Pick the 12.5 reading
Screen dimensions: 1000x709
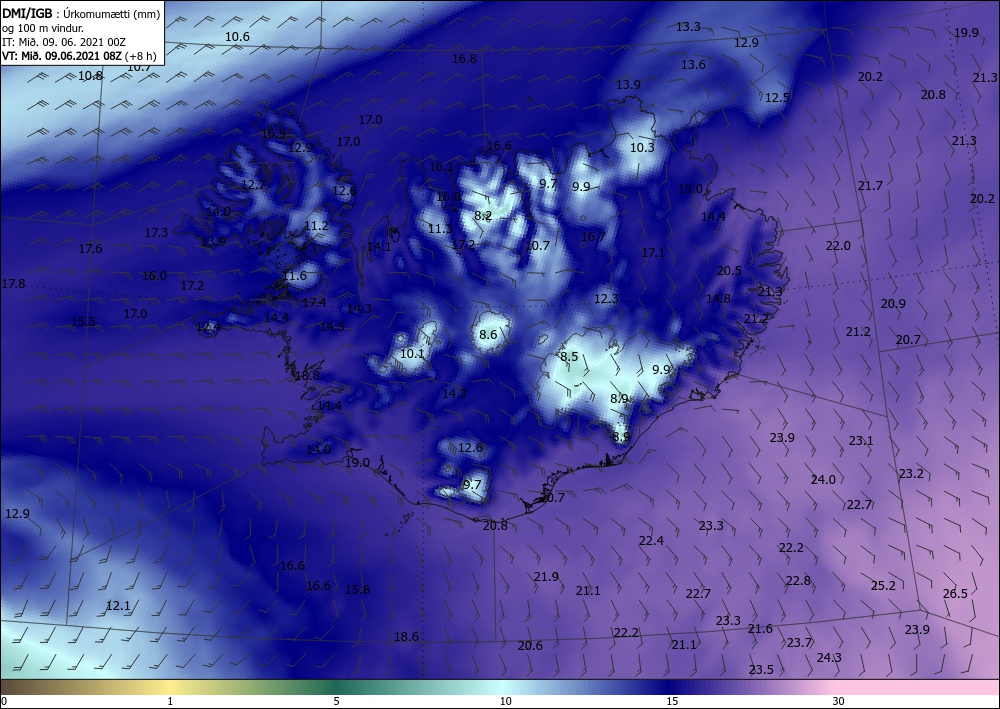tap(777, 98)
